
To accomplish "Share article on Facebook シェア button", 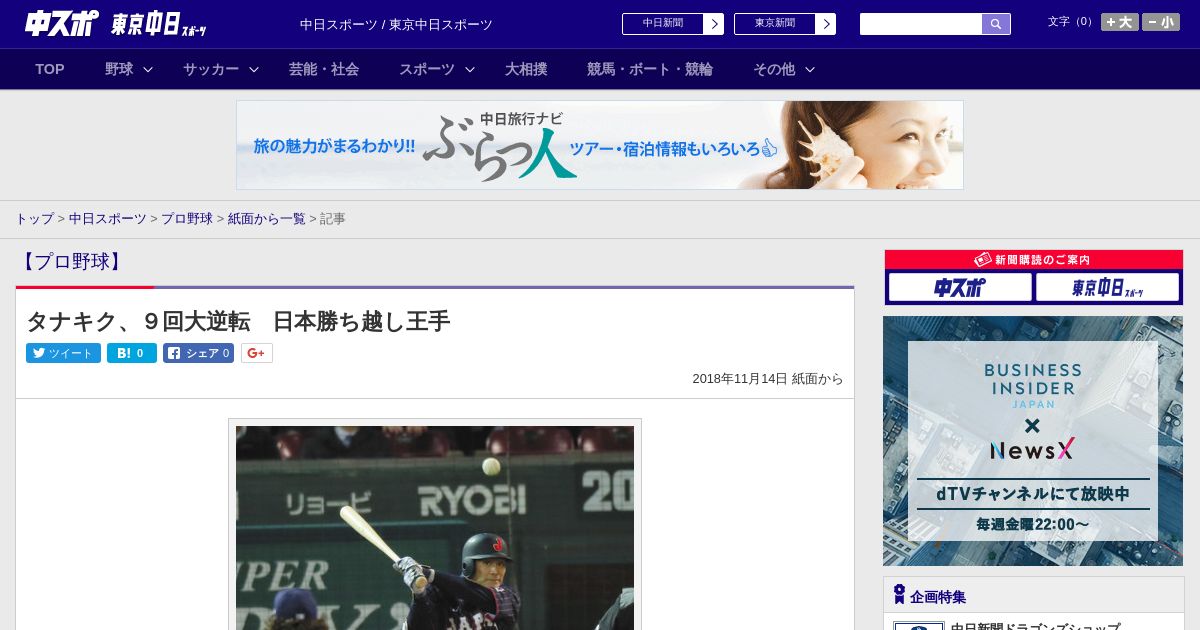I will pyautogui.click(x=198, y=353).
